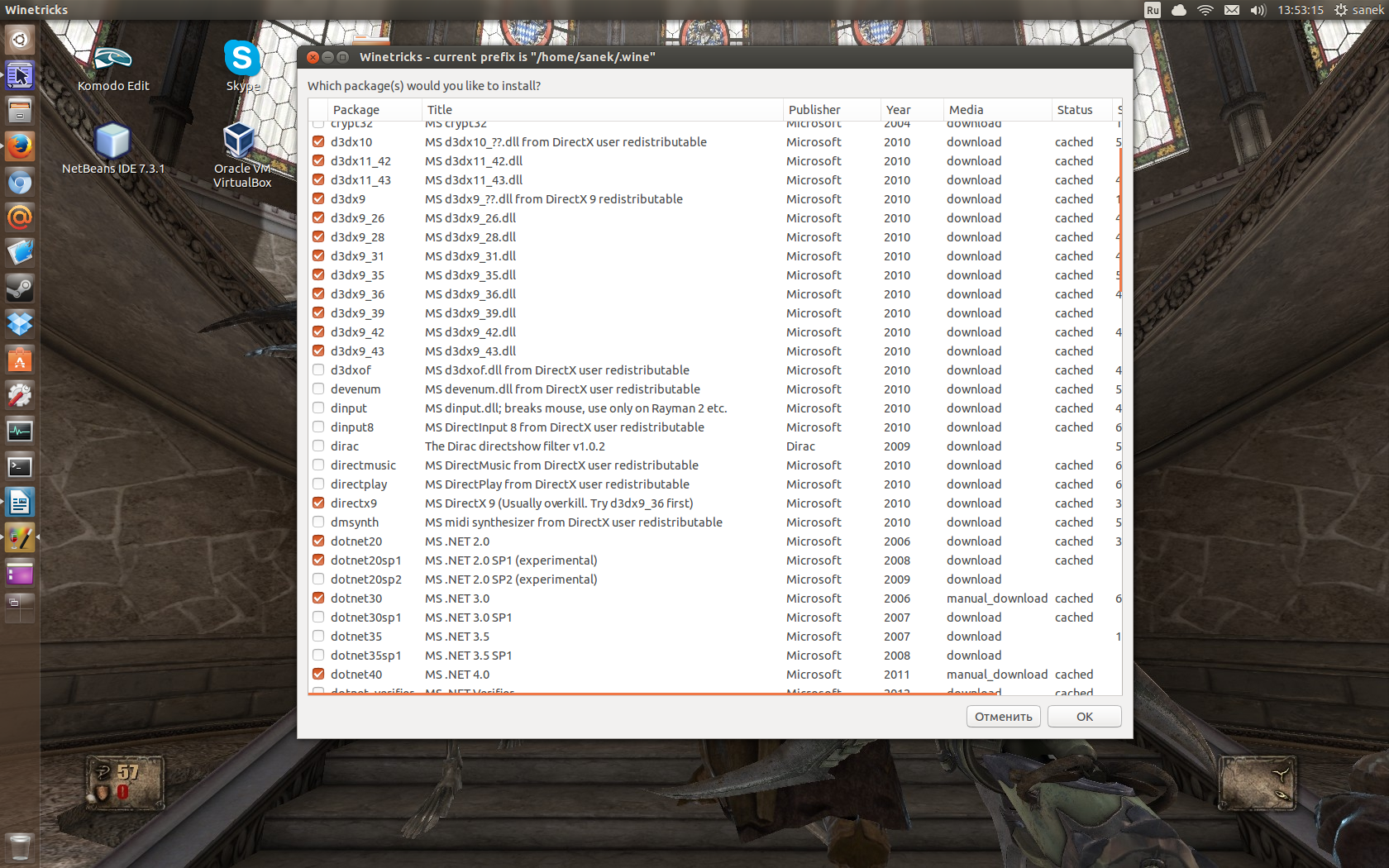The image size is (1389, 868).
Task: Open LibreOffice Writer in the launcher
Action: pyautogui.click(x=20, y=502)
